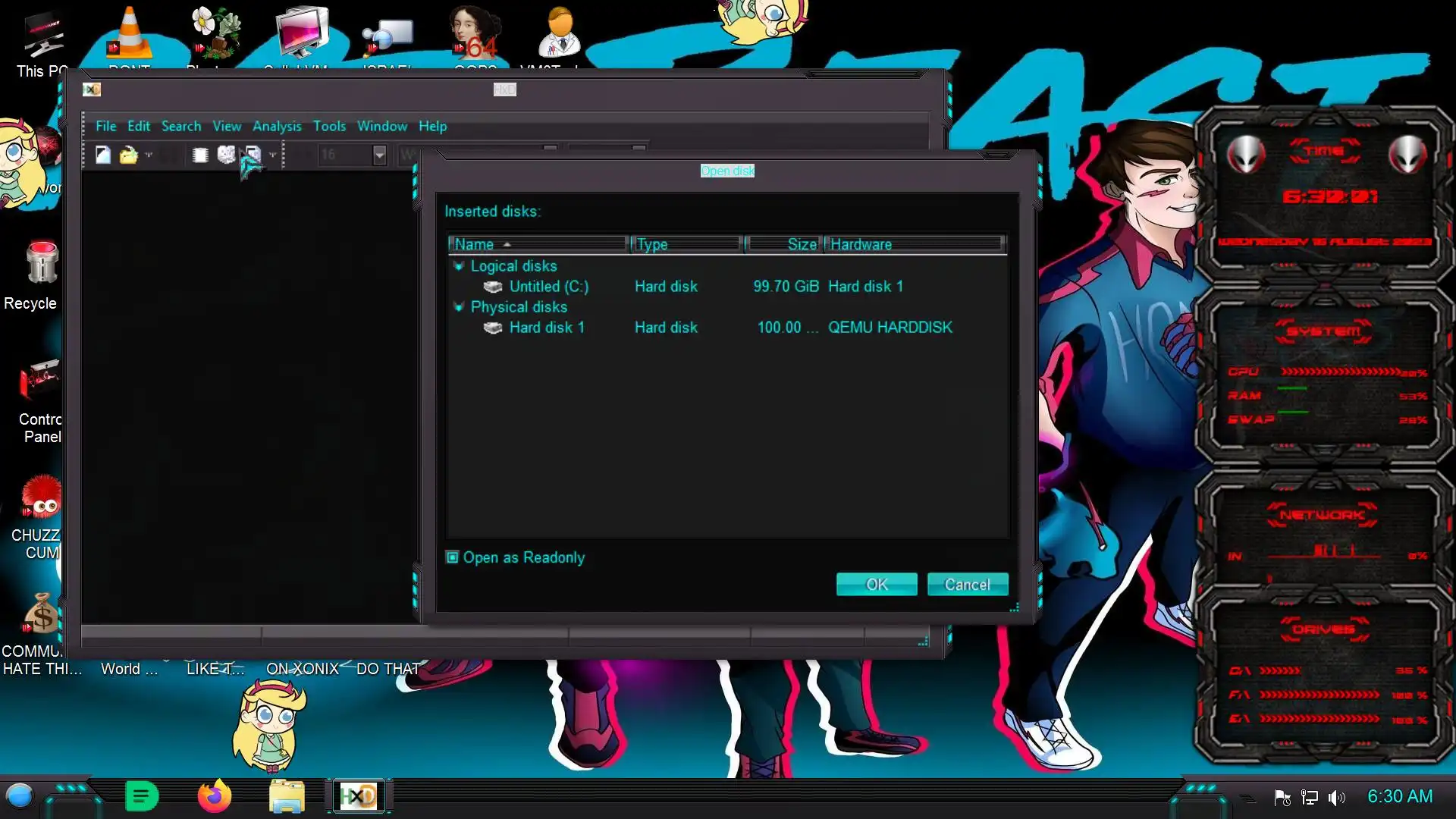Open bytes-per-row dropdown showing 16
The width and height of the screenshot is (1456, 819).
pyautogui.click(x=379, y=155)
